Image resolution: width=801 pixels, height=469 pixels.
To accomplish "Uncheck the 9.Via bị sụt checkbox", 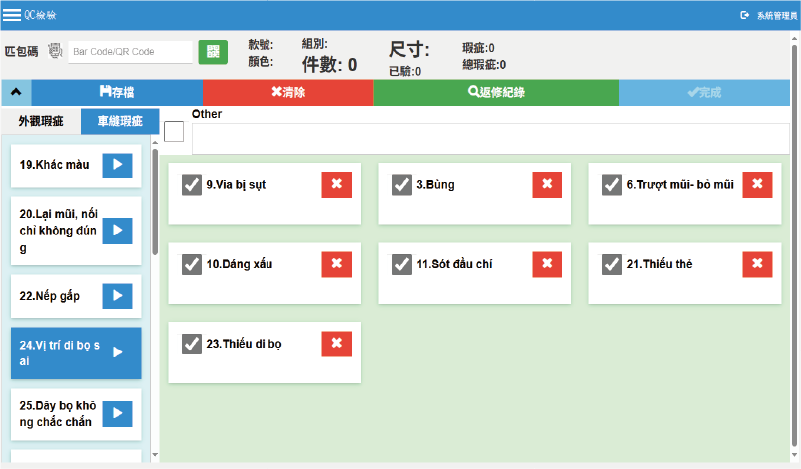I will [x=192, y=185].
